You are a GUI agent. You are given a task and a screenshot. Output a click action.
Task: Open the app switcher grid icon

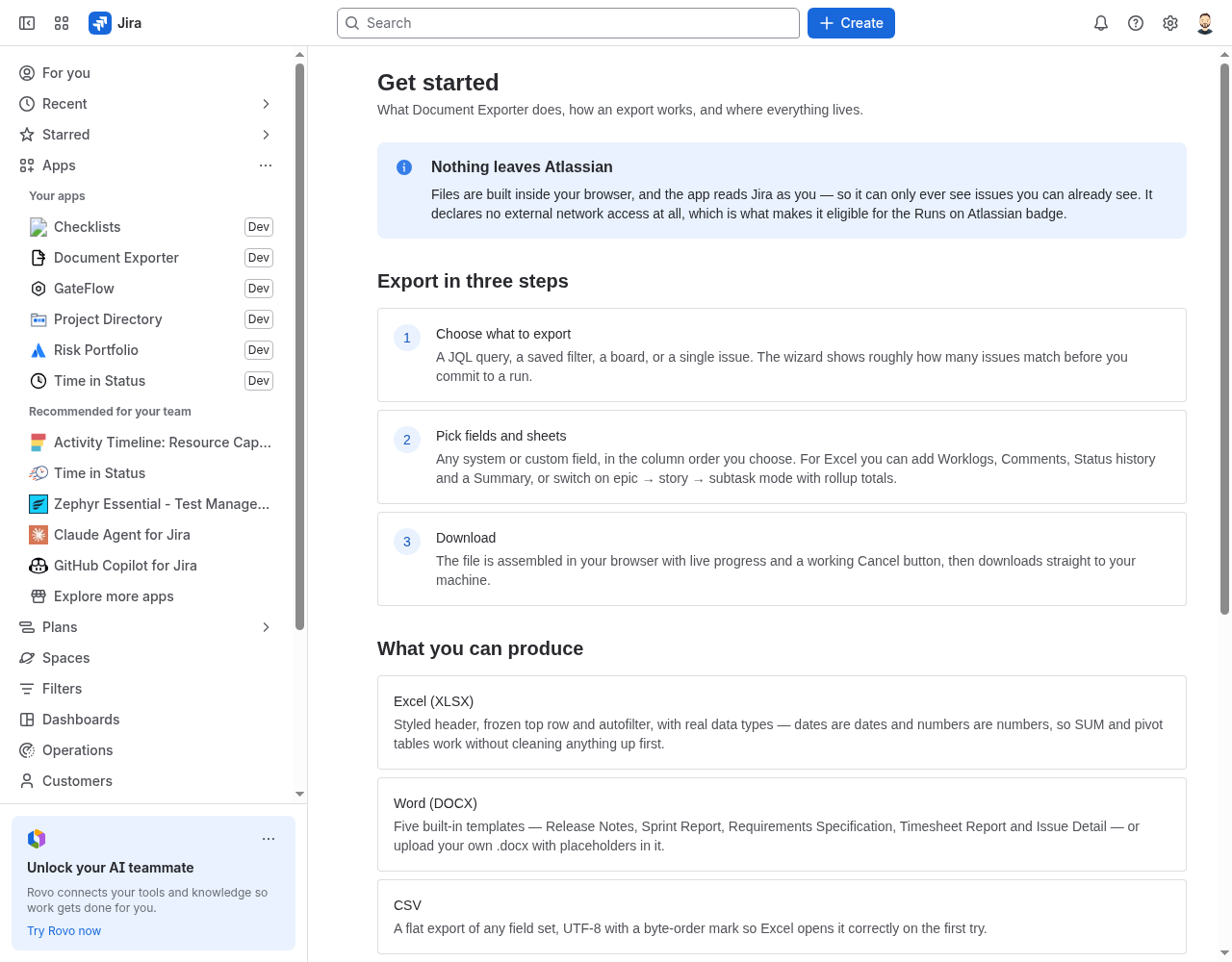pyautogui.click(x=62, y=23)
